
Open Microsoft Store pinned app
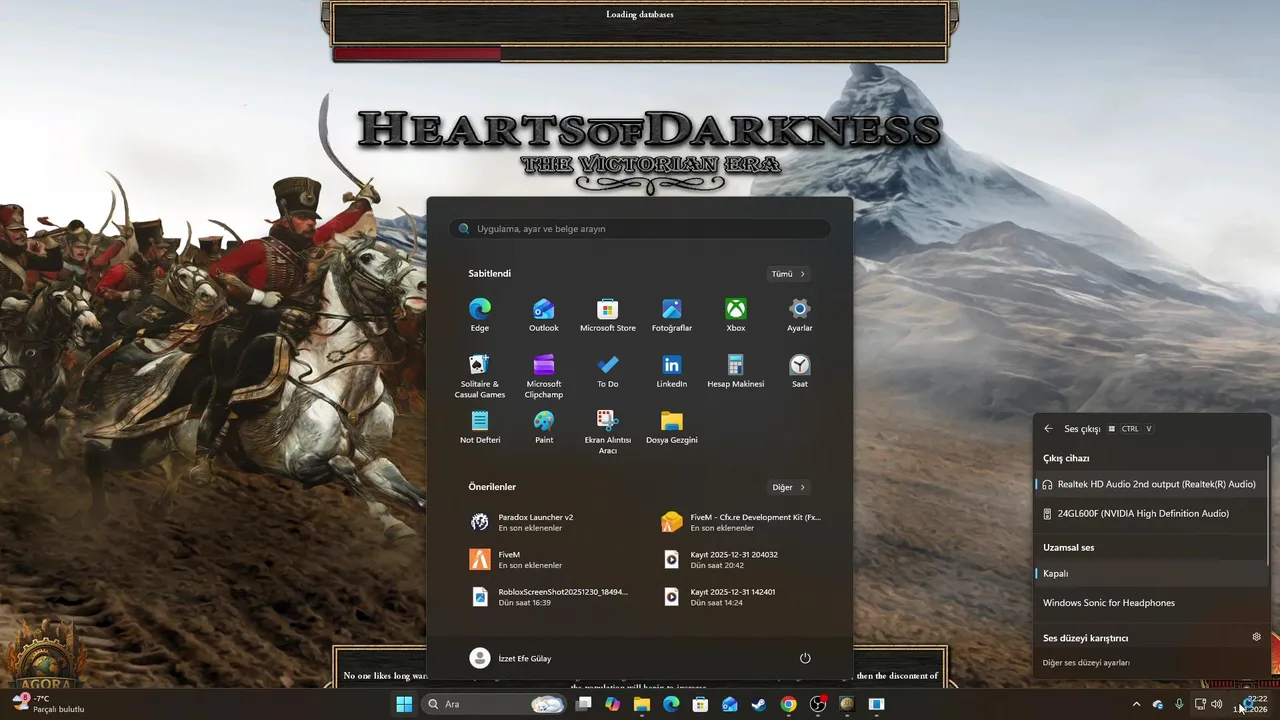[608, 314]
